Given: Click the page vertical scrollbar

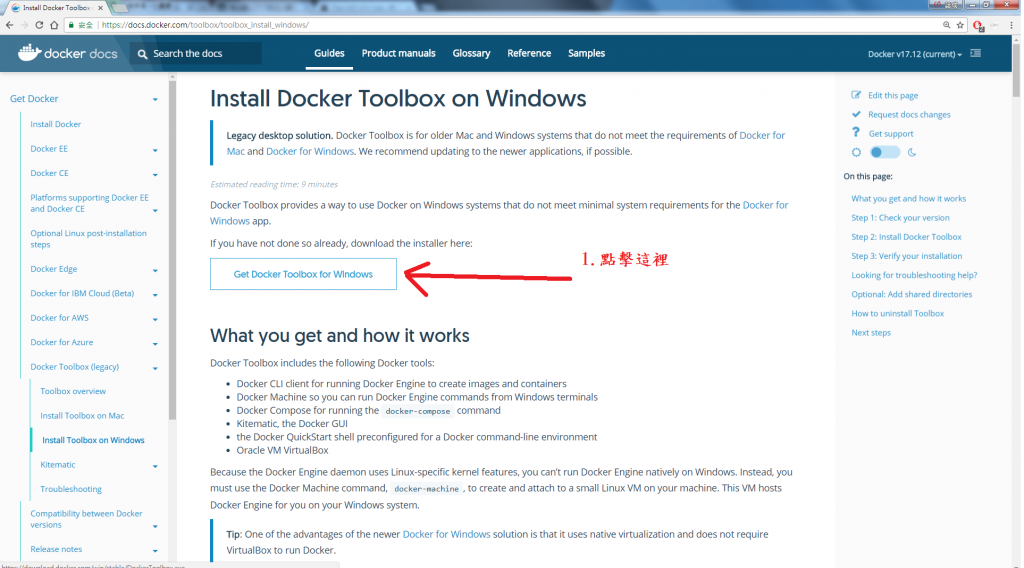Looking at the screenshot, I should [x=1016, y=69].
